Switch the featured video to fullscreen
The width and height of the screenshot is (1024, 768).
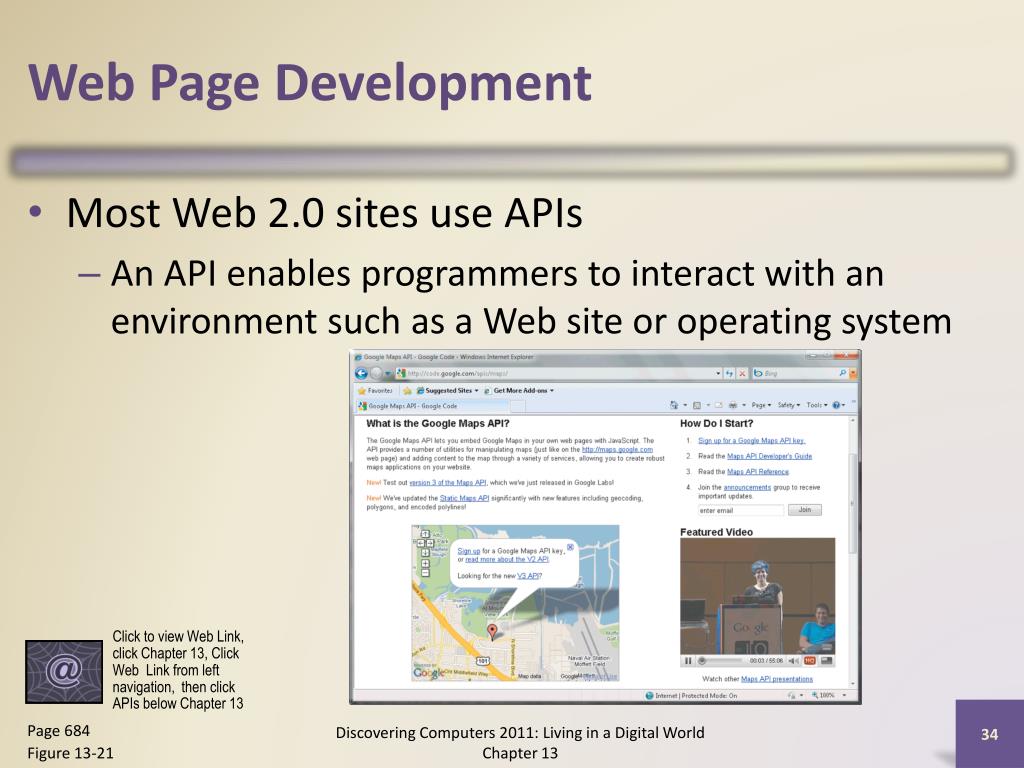coord(827,661)
